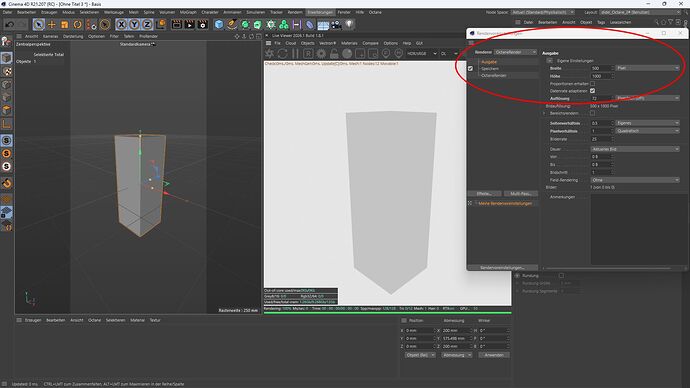Open the MoGraph menu
Image resolution: width=690 pixels, height=388 pixels.
tap(188, 12)
